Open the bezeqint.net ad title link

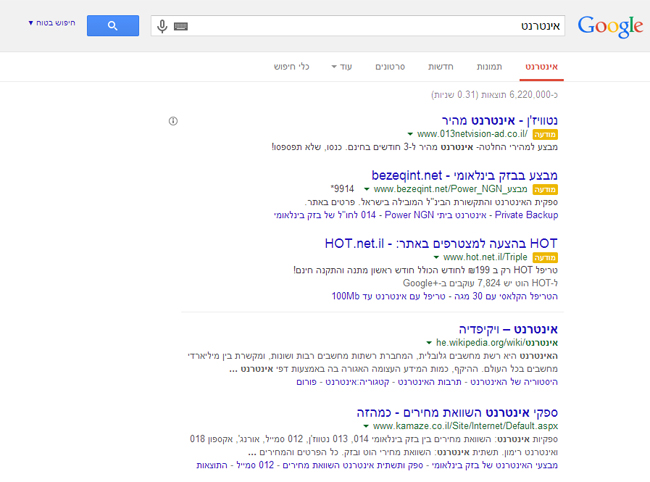point(465,175)
